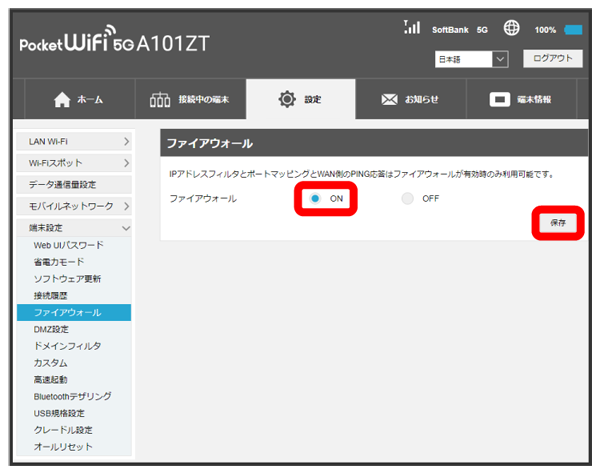The height and width of the screenshot is (473, 600).
Task: Click the battery status icon
Action: (574, 30)
